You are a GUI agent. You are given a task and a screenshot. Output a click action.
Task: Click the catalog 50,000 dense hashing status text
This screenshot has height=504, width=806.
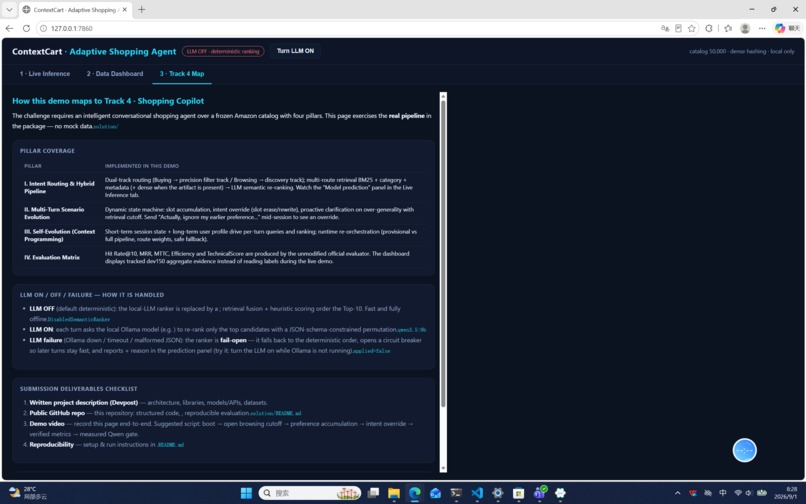(742, 51)
